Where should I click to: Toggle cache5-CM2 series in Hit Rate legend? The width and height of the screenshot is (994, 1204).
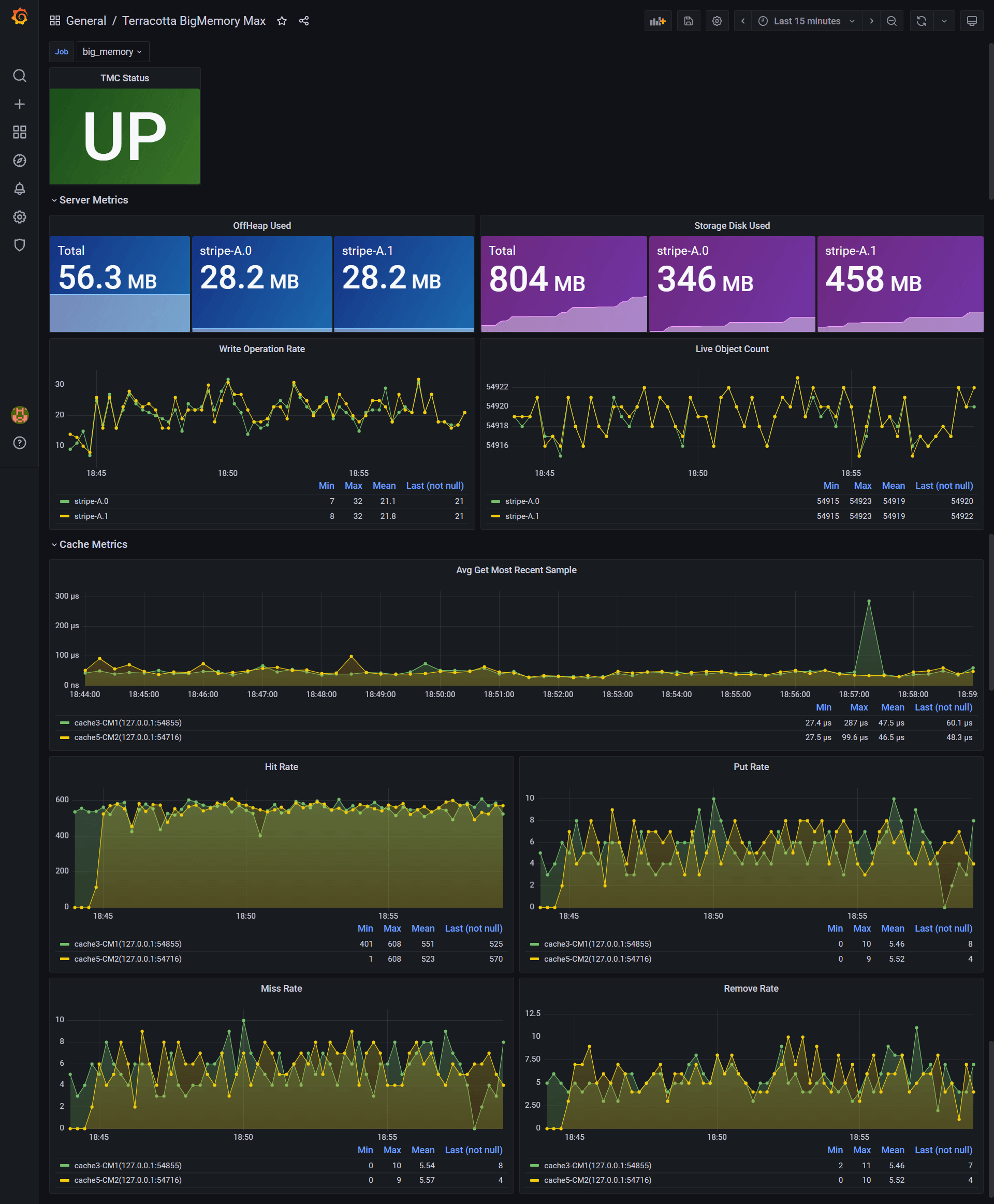[x=128, y=959]
